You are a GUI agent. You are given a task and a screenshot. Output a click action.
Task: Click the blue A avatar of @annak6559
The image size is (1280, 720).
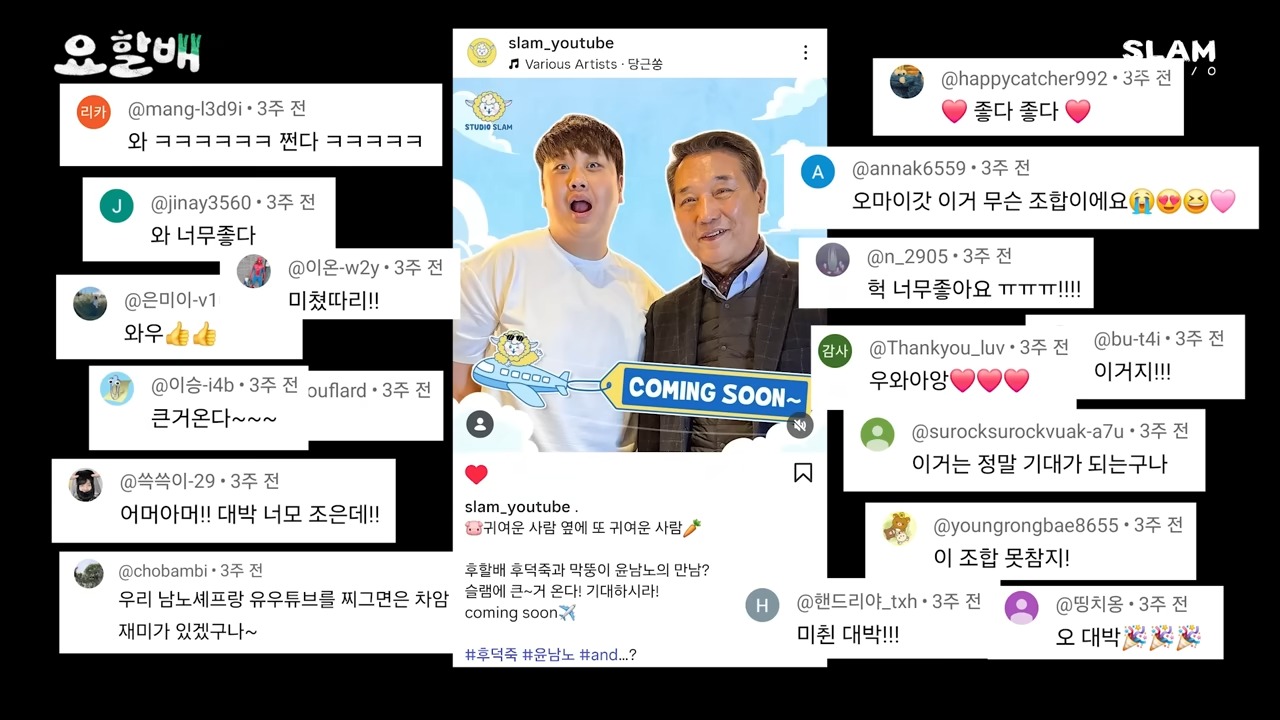point(818,172)
